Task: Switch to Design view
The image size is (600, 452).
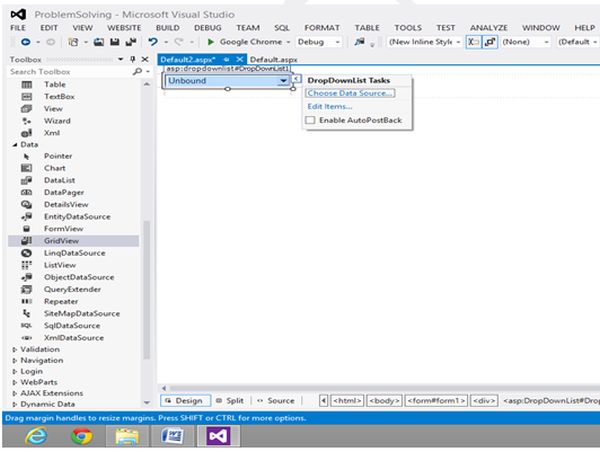Action: [185, 401]
